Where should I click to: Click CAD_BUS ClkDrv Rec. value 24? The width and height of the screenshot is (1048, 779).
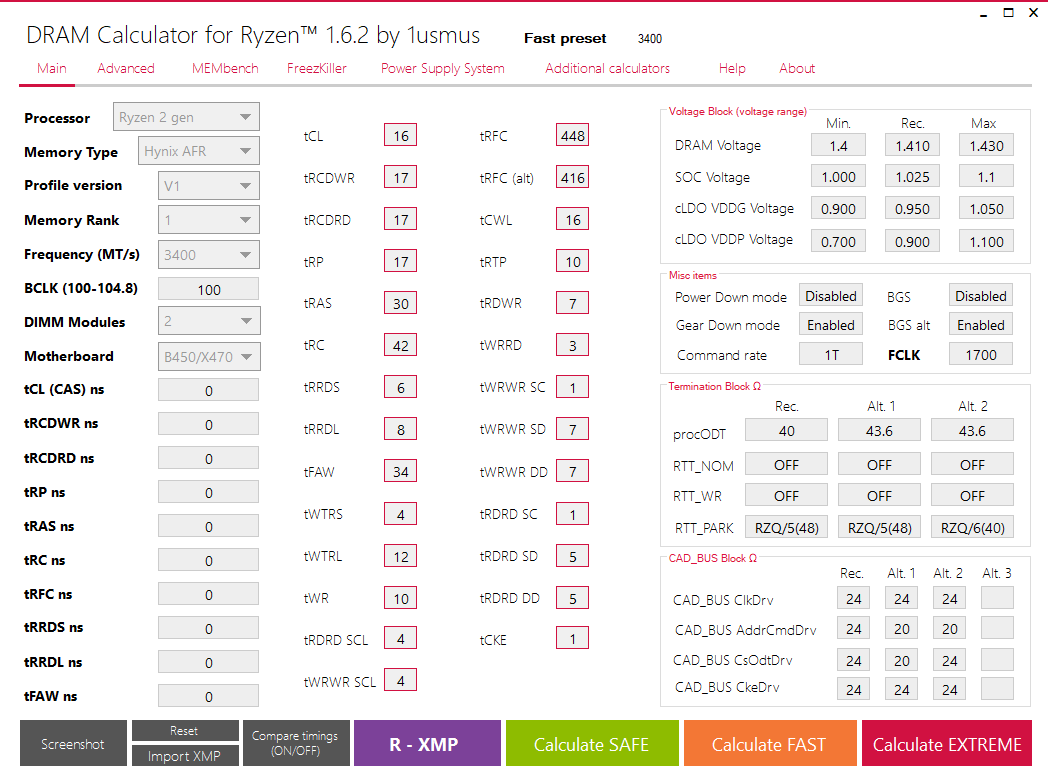point(854,598)
